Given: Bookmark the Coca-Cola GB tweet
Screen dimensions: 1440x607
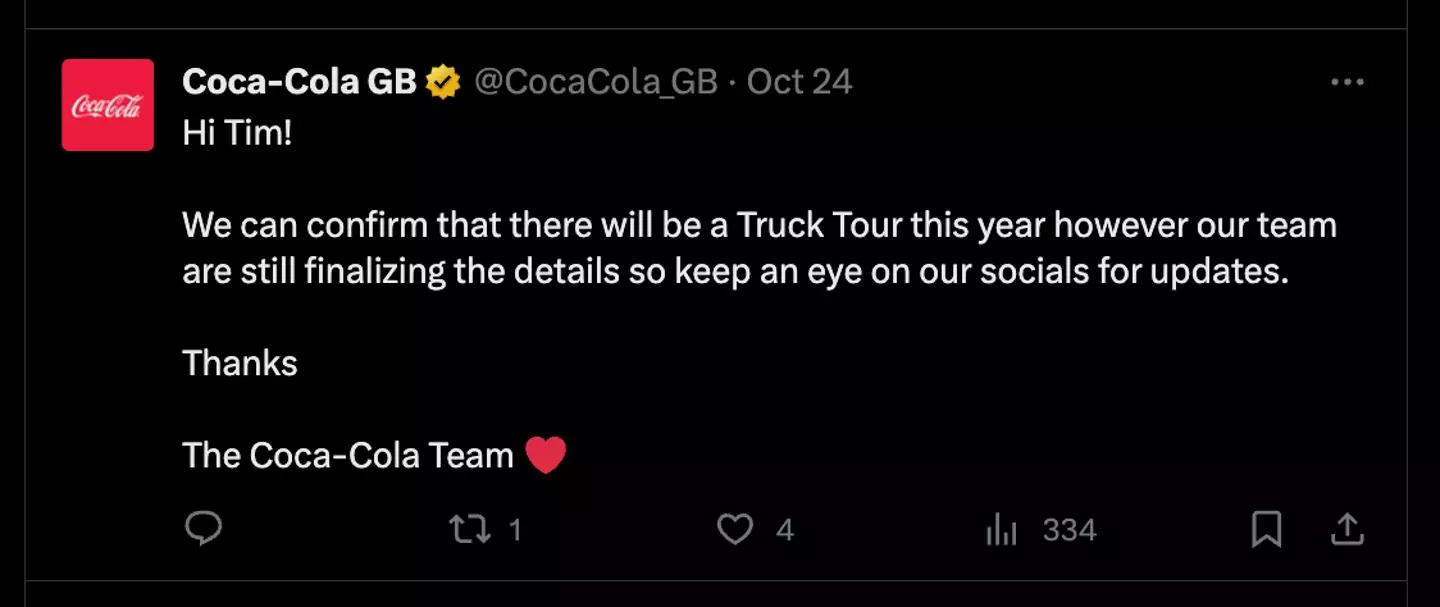Looking at the screenshot, I should tap(1266, 529).
